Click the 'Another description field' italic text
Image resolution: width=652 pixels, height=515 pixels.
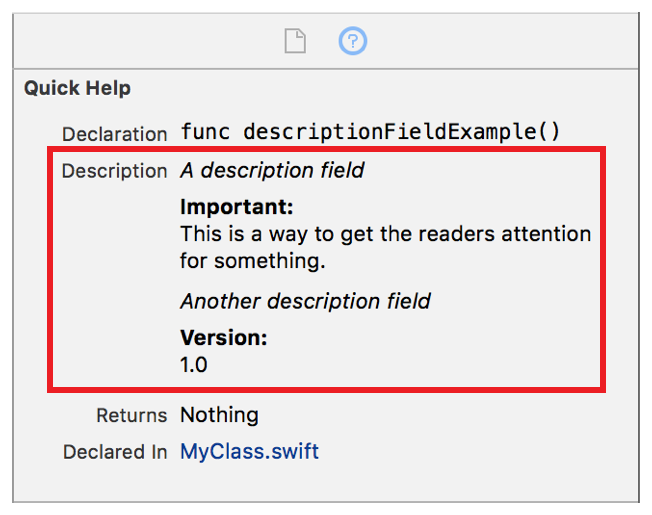pyautogui.click(x=305, y=300)
